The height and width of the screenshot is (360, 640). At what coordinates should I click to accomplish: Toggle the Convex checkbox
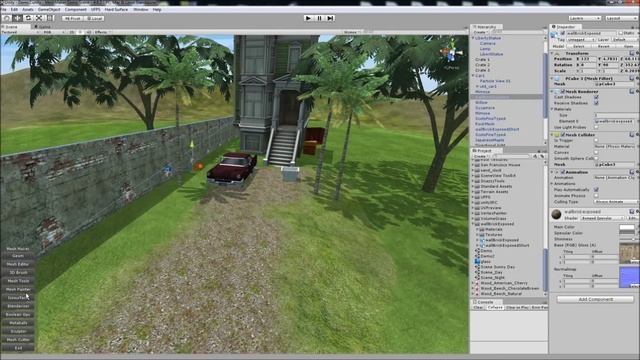596,152
